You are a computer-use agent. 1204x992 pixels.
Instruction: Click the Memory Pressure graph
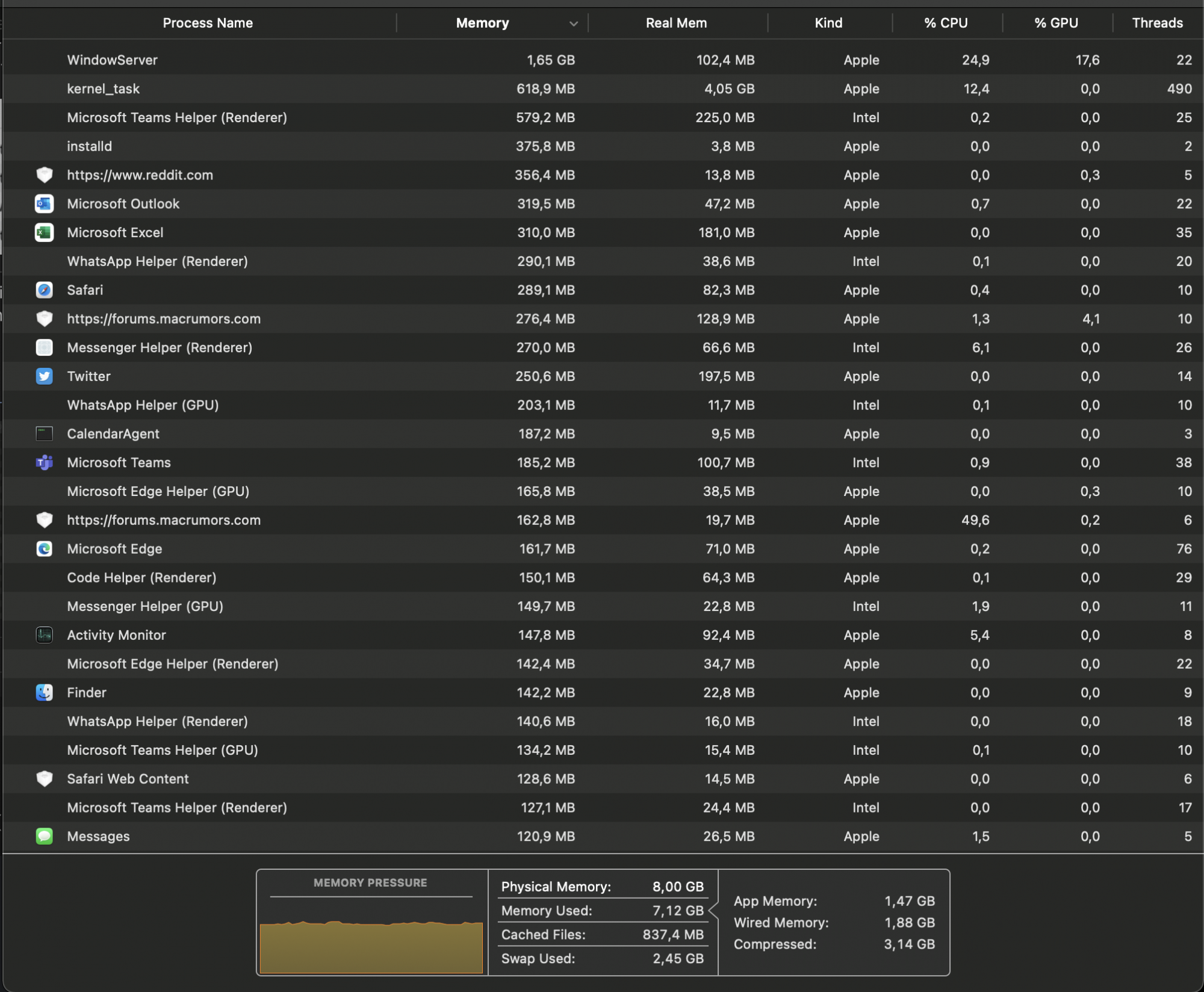(371, 946)
